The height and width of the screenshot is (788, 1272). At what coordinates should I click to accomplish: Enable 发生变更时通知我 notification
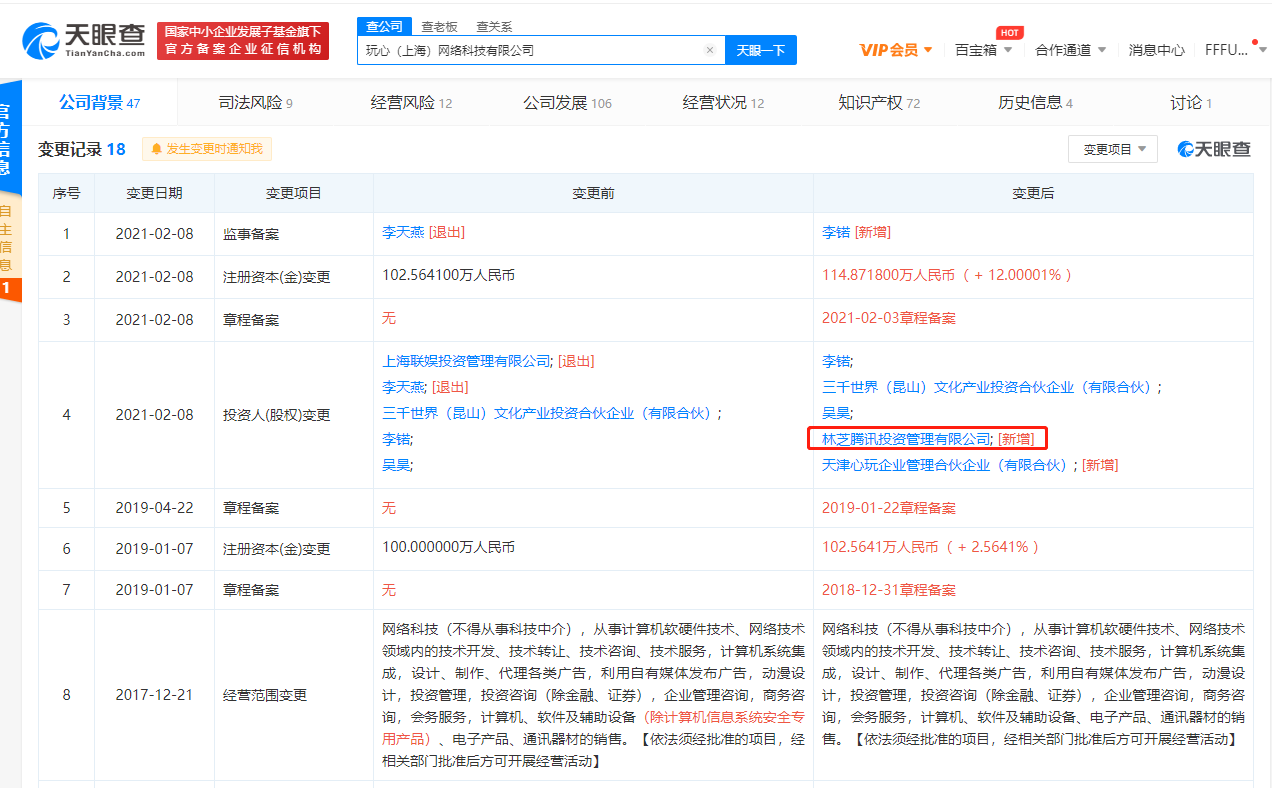click(x=214, y=149)
